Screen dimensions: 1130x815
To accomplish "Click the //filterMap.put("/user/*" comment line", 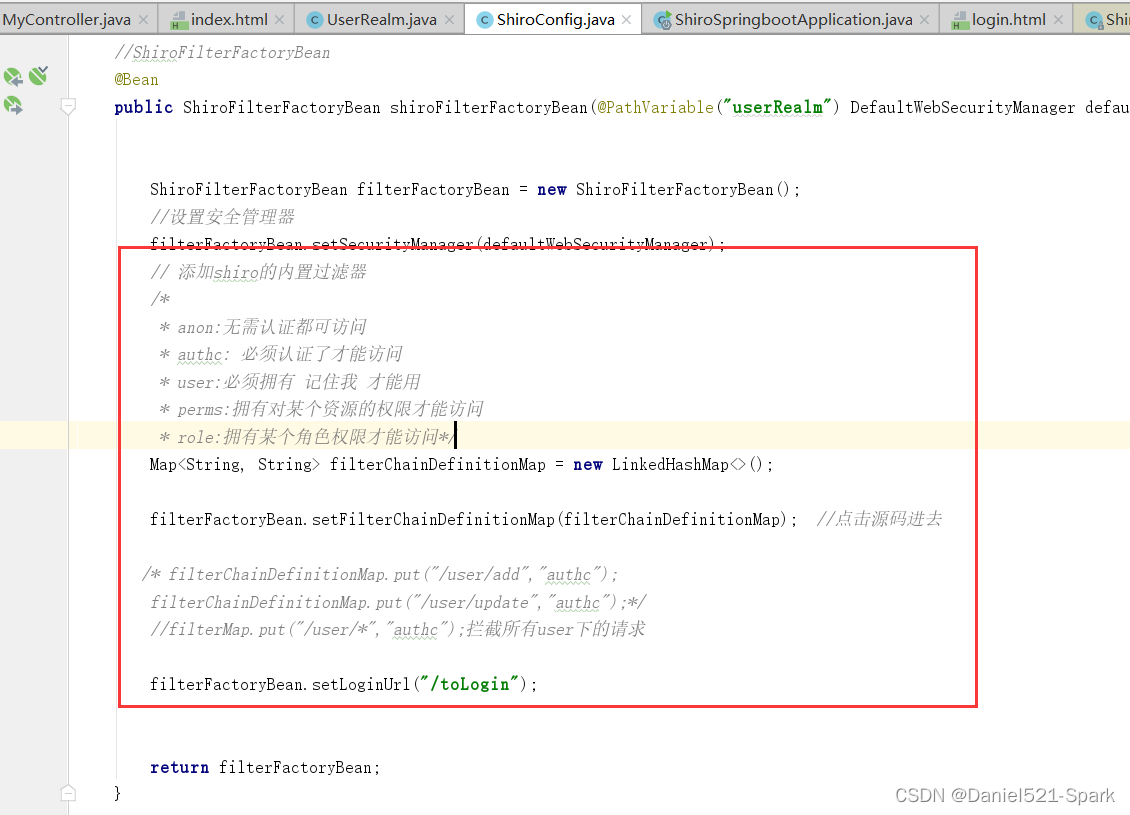I will tap(397, 629).
